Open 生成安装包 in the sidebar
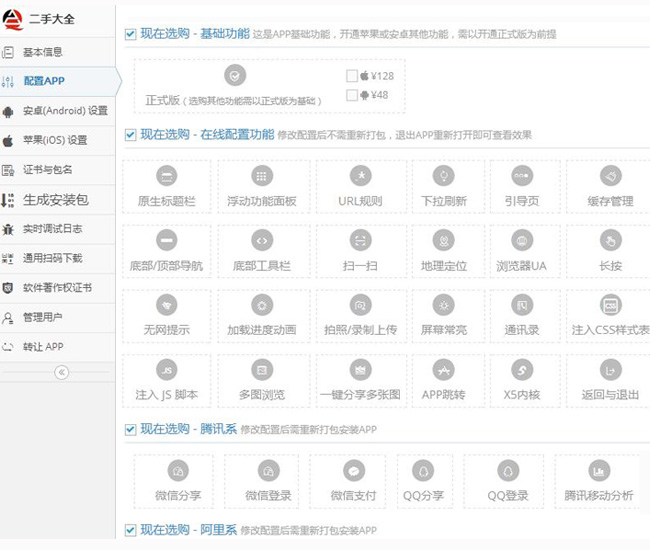 [58, 200]
